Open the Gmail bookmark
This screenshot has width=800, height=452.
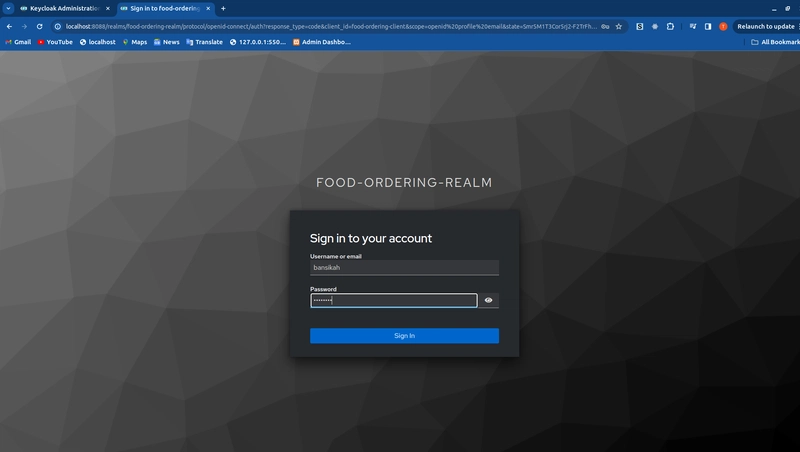click(x=18, y=42)
